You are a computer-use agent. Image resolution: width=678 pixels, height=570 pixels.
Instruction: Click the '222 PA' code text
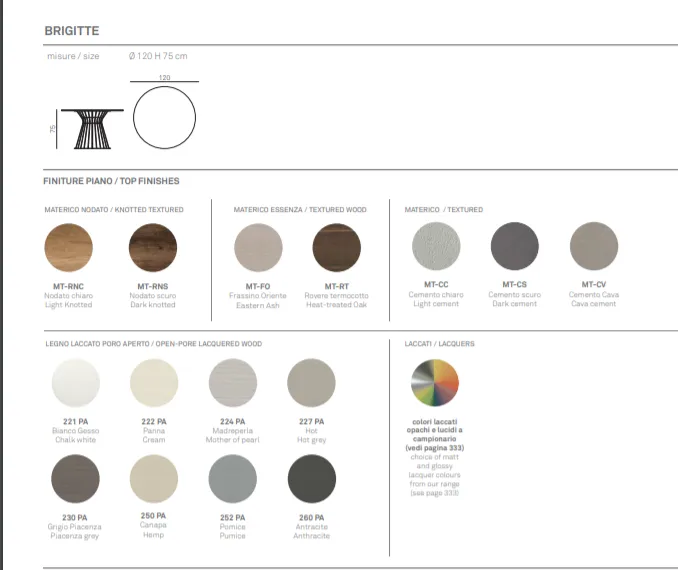click(x=154, y=421)
